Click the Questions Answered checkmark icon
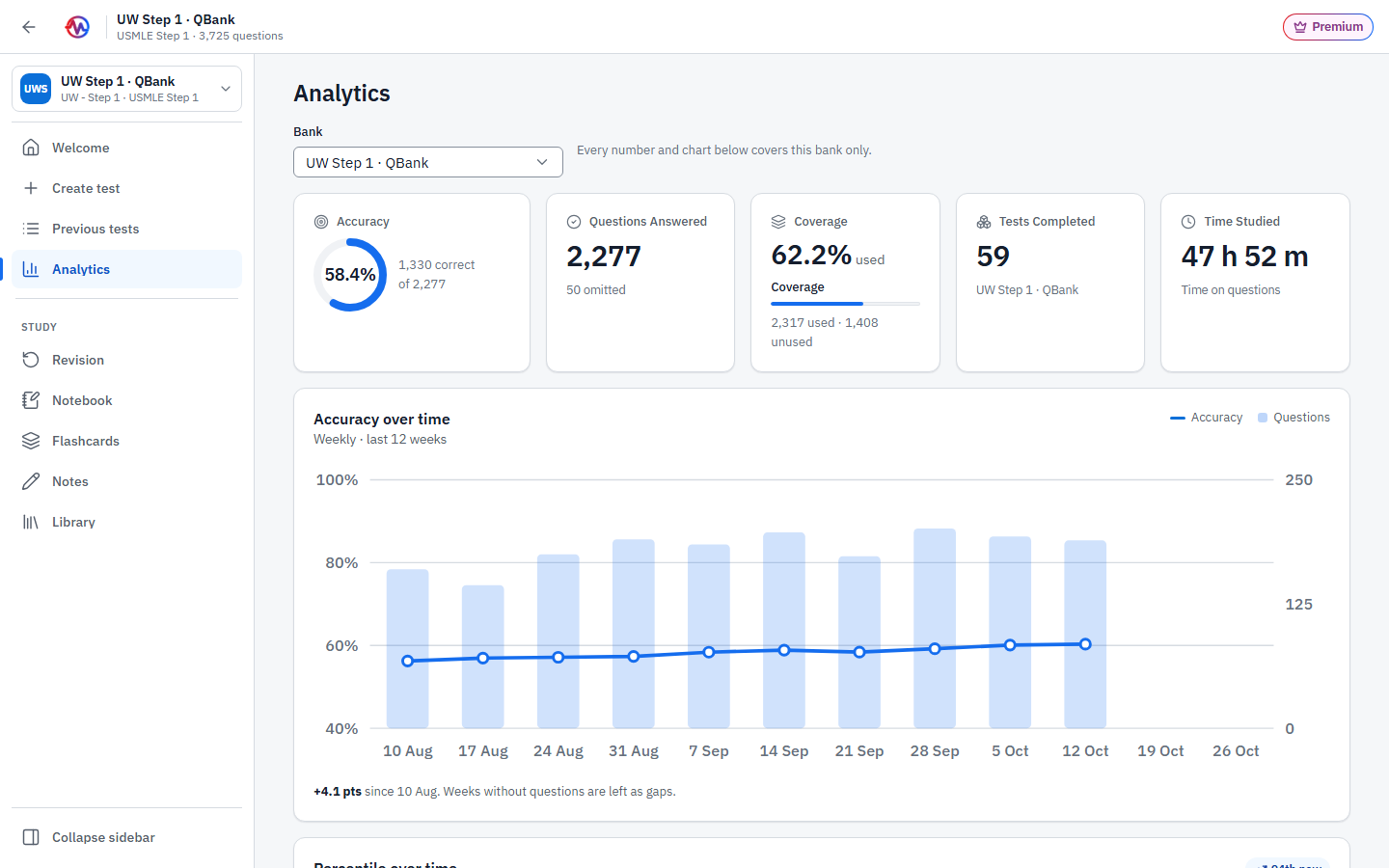1389x868 pixels. 574,222
